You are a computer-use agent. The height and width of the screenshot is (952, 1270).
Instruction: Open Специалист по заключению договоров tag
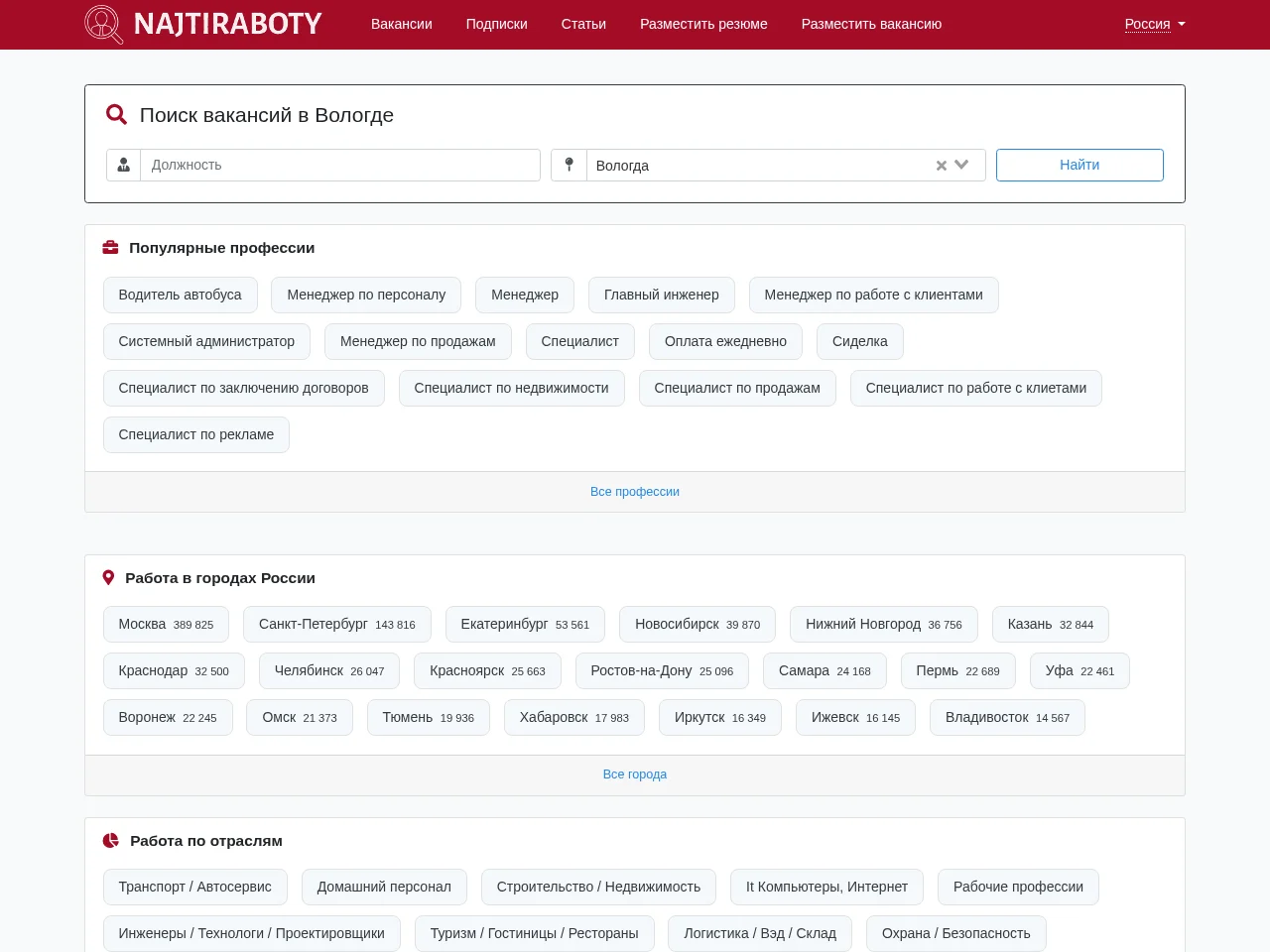tap(243, 388)
